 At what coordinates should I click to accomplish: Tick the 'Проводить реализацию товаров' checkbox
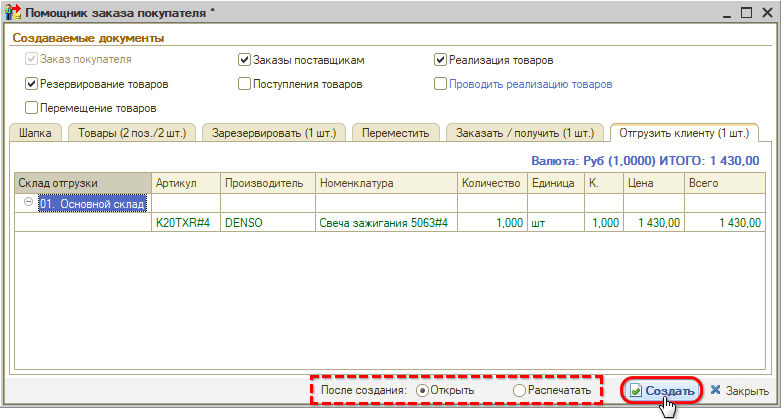[x=441, y=85]
